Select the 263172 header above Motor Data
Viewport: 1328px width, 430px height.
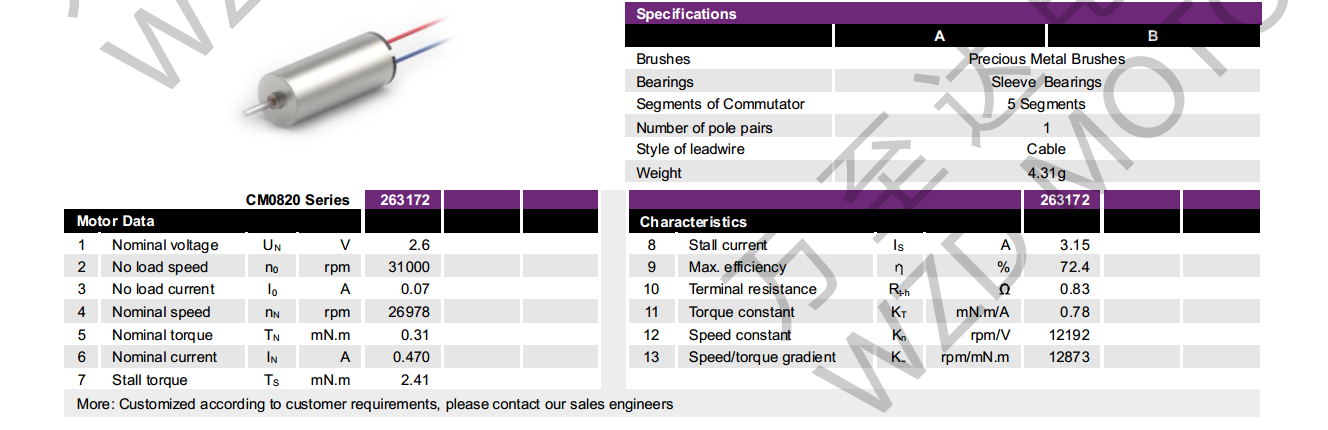click(x=405, y=200)
